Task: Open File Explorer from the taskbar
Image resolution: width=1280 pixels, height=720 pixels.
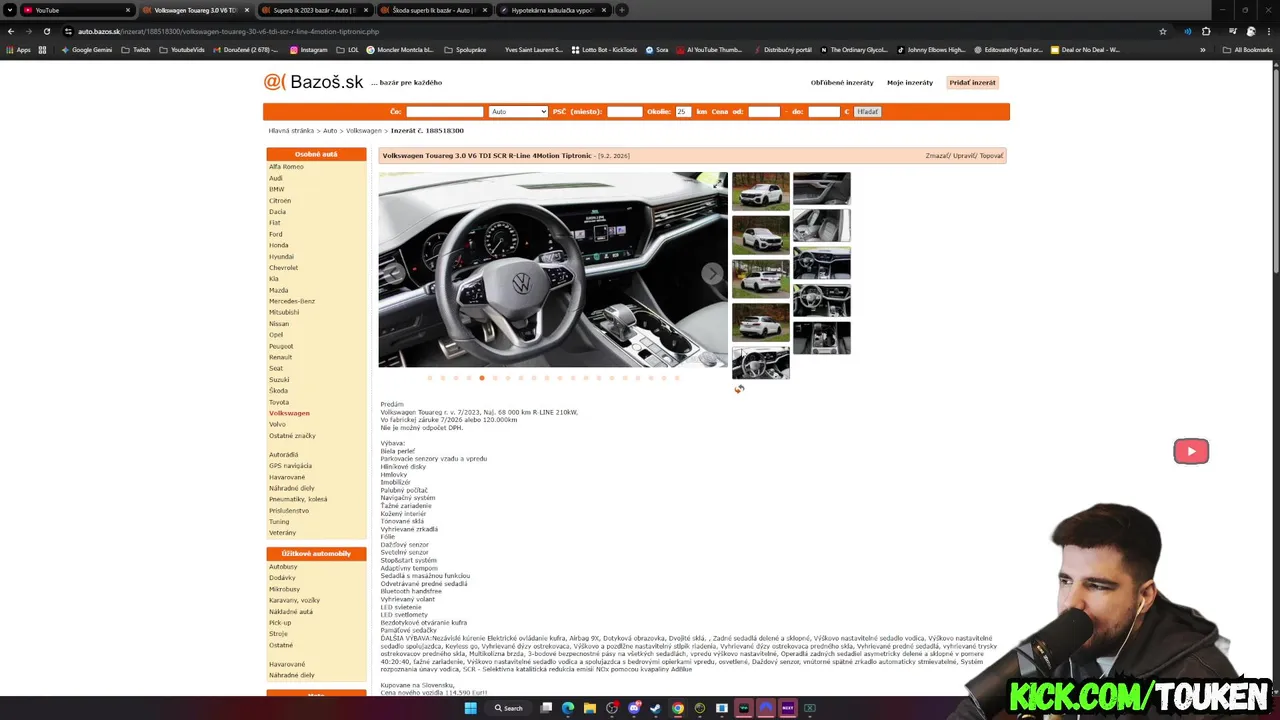Action: 590,708
